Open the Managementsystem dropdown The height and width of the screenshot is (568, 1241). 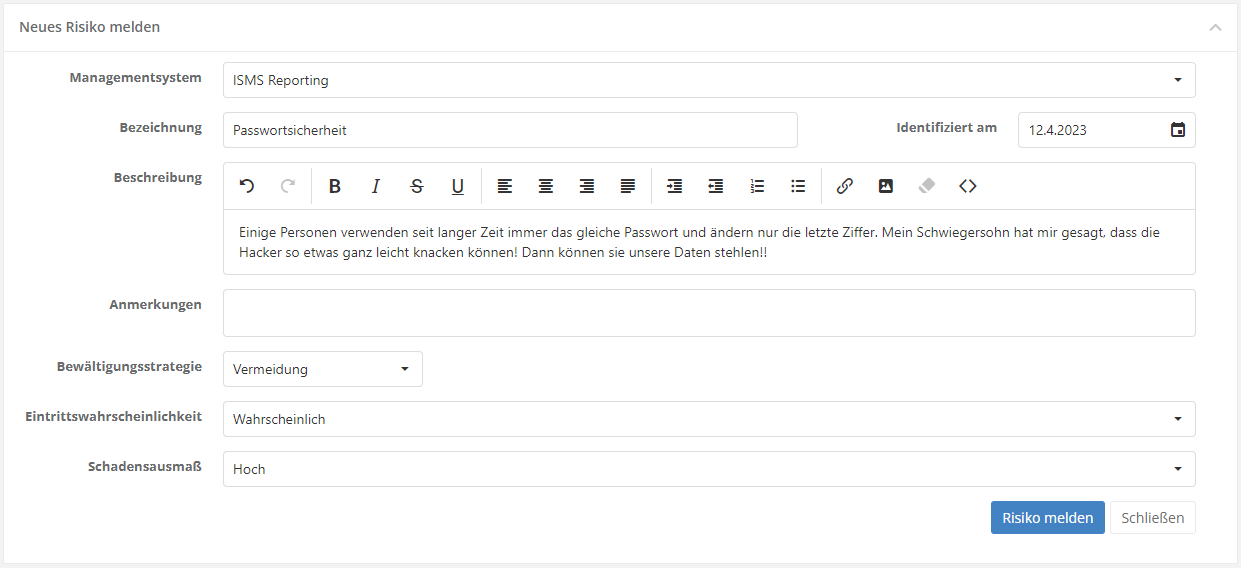tap(708, 80)
